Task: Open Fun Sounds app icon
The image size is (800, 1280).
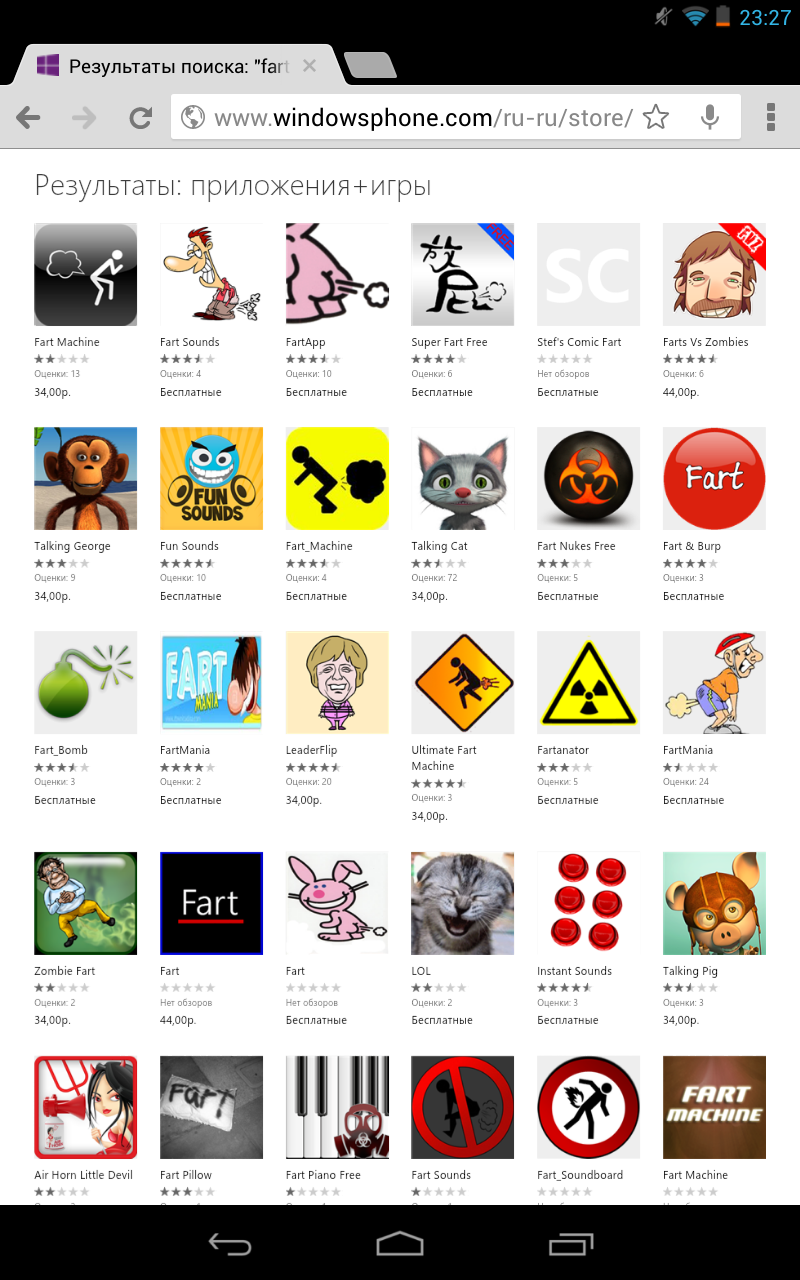Action: 212,478
